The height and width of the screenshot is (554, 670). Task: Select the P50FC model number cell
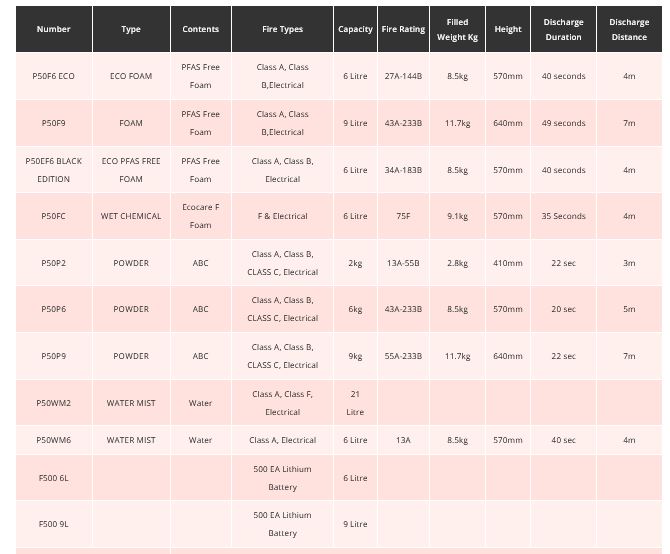(53, 216)
